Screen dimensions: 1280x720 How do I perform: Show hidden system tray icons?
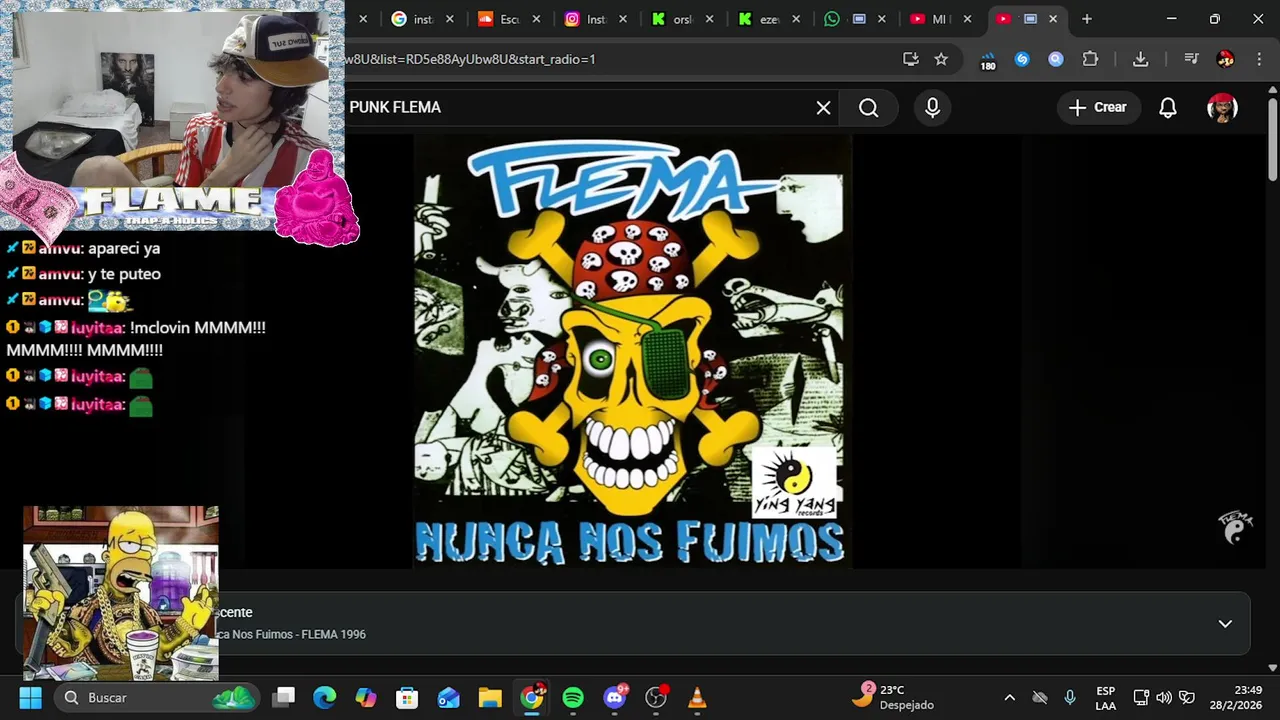click(1009, 698)
